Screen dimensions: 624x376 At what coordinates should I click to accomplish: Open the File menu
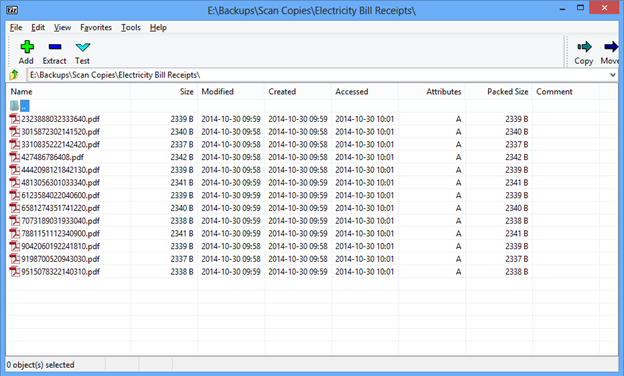(16, 27)
